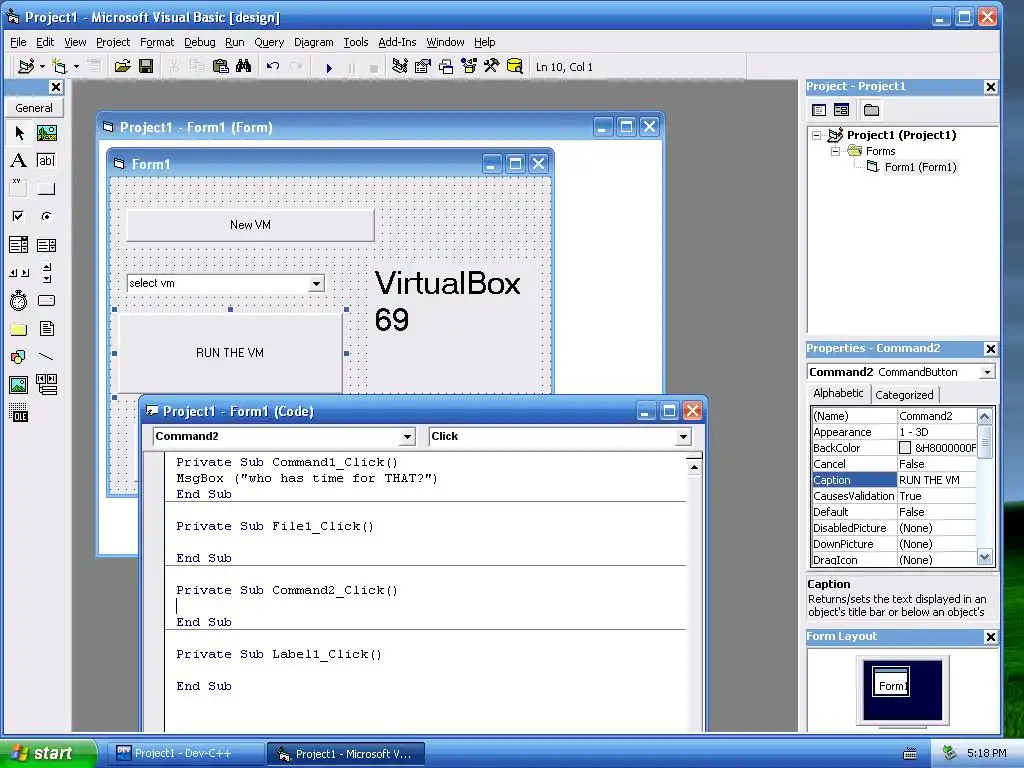
Task: Click View Object in Project panel
Action: pos(841,110)
